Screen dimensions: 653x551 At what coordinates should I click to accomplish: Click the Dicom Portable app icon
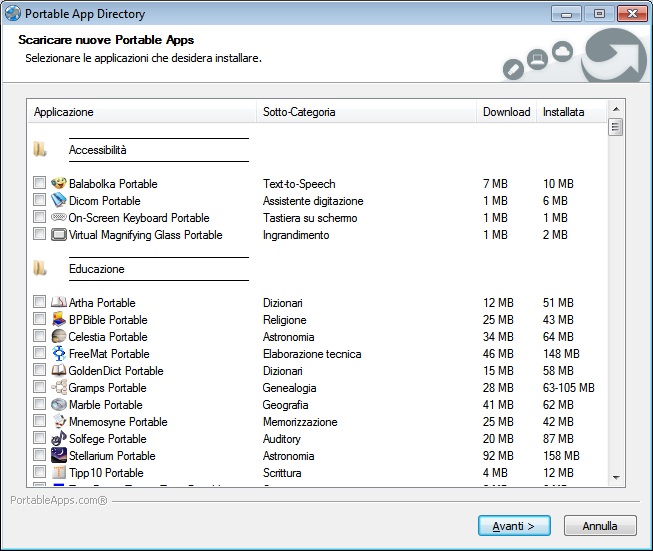59,200
